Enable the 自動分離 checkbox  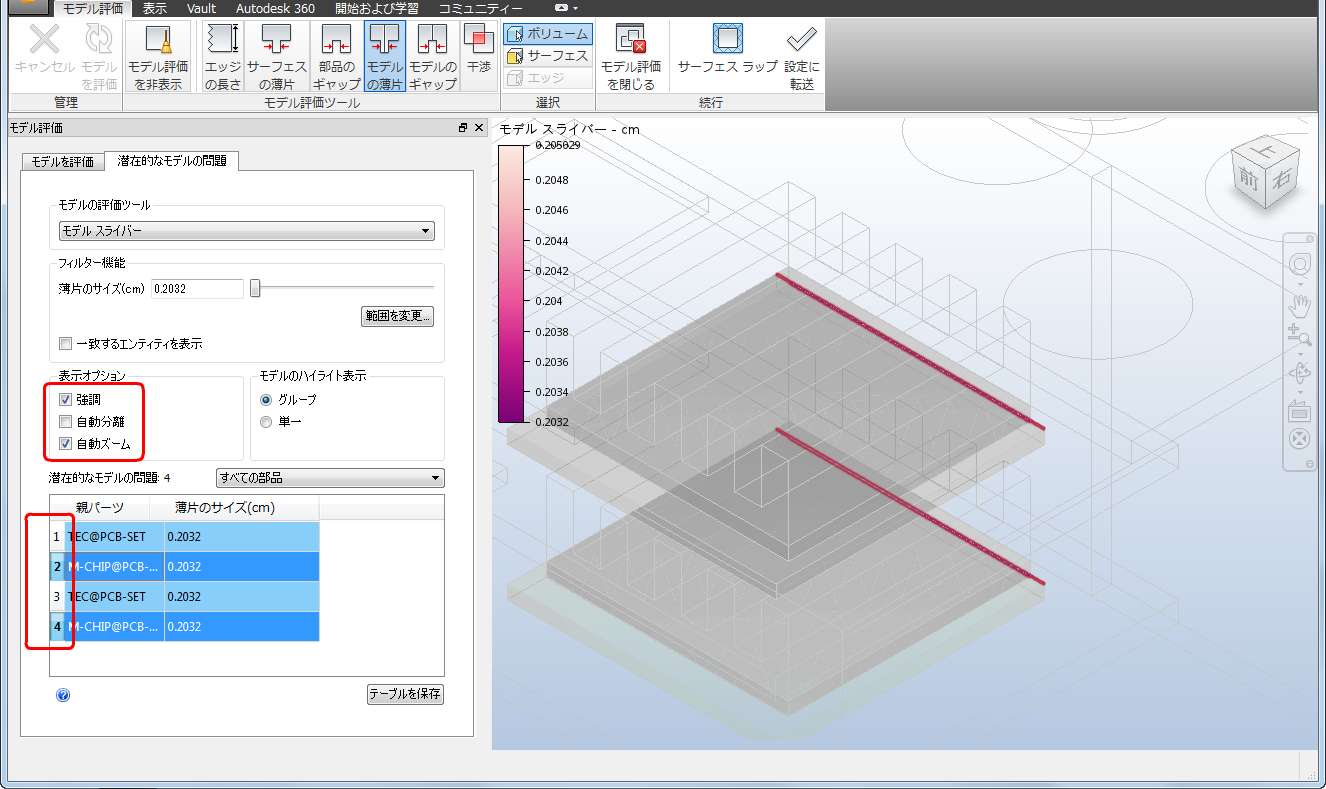pyautogui.click(x=66, y=422)
